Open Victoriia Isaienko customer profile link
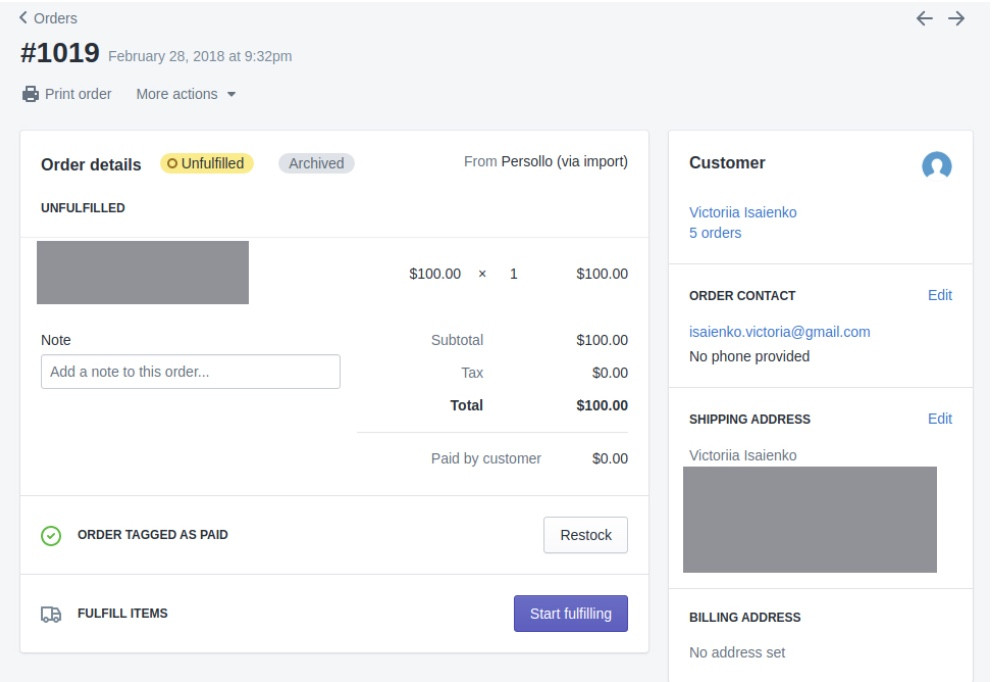Viewport: 992px width, 682px height. [x=743, y=213]
